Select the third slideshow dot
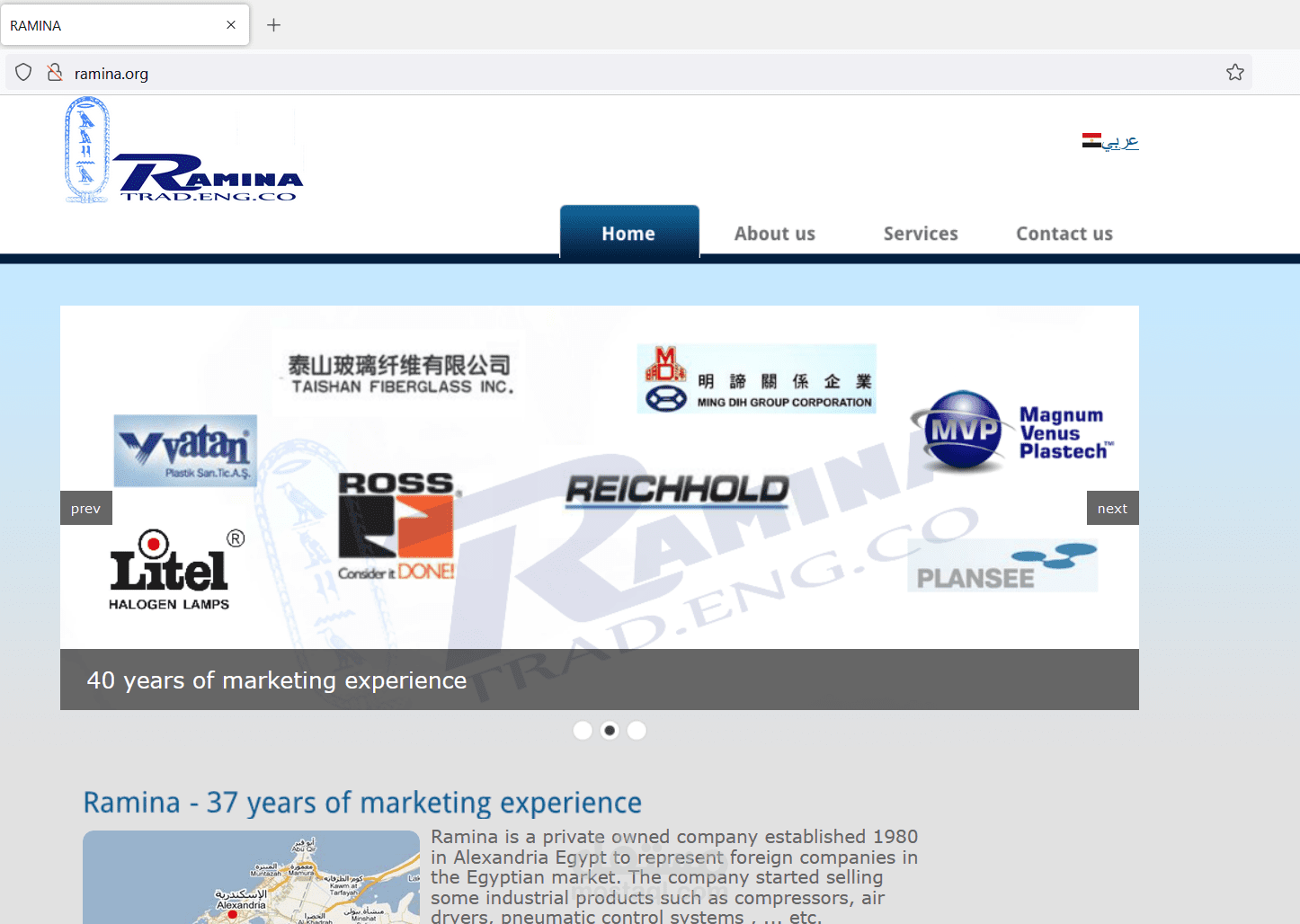 click(637, 731)
